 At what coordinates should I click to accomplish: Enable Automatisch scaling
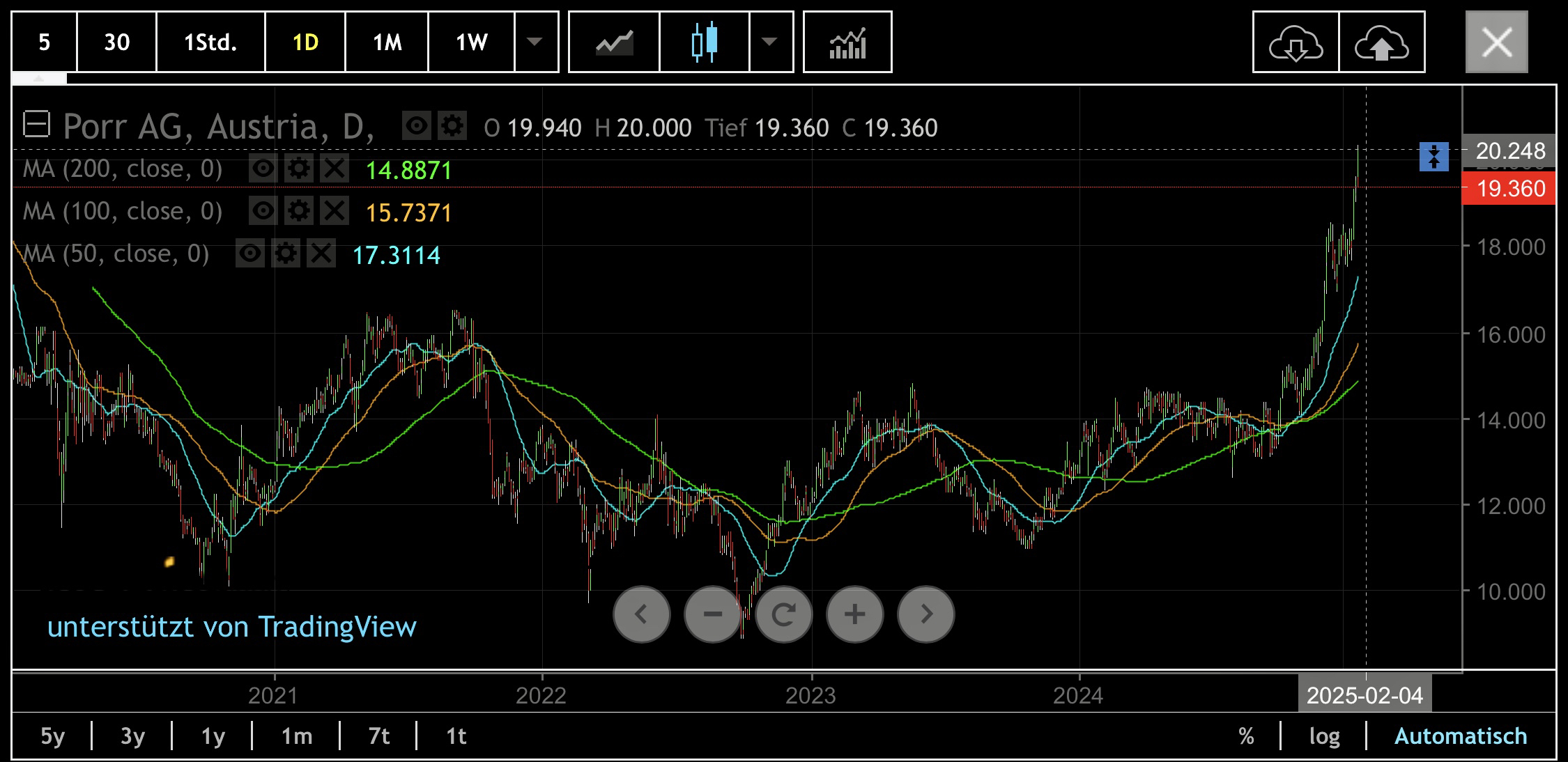click(1461, 736)
